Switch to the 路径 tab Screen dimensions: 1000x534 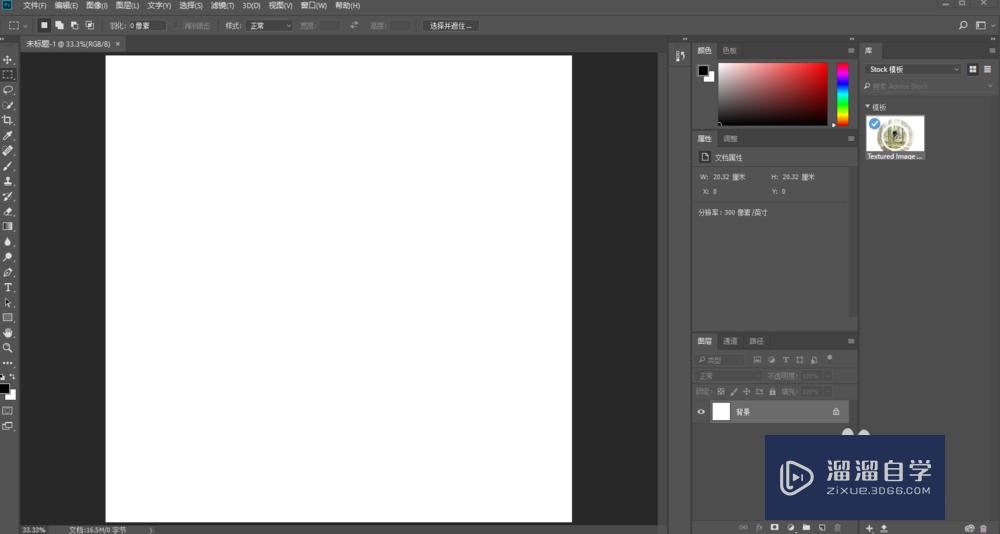[x=756, y=341]
